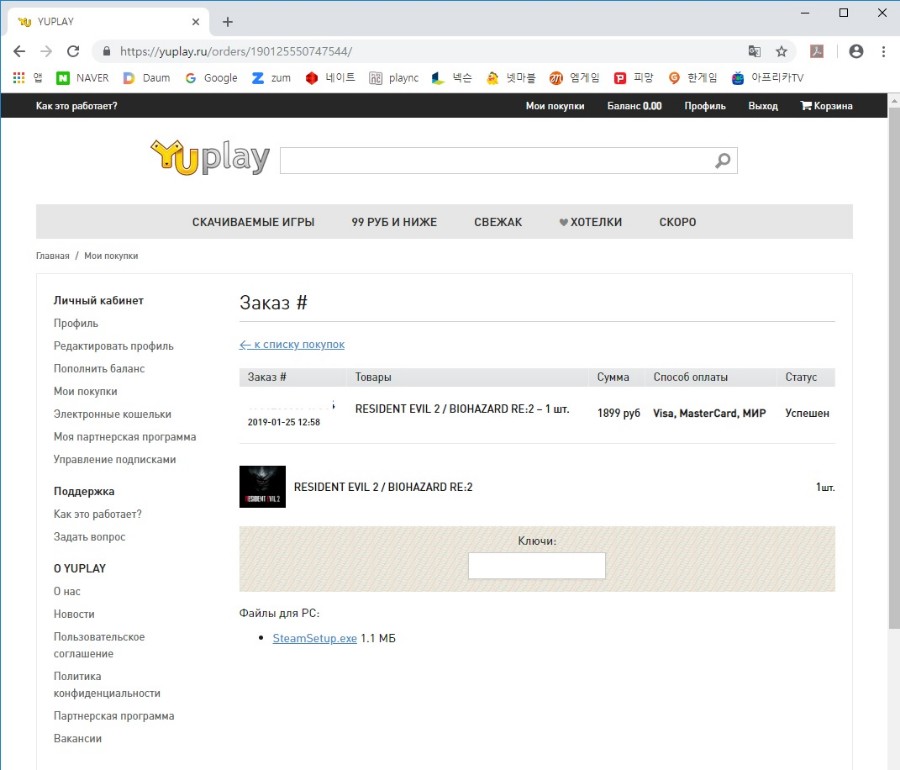This screenshot has height=770, width=900.
Task: Open Редактировать профиль in sidebar
Action: [114, 346]
